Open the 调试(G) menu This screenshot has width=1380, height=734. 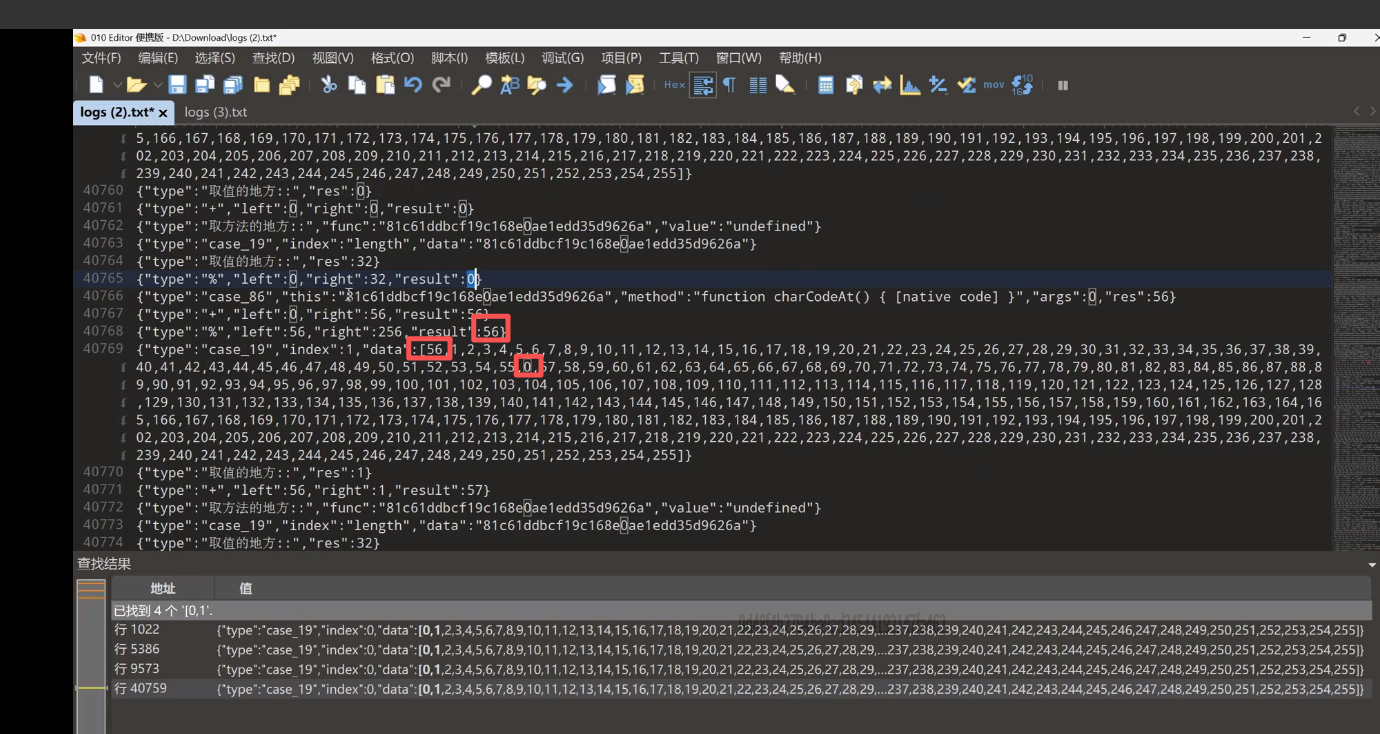[563, 58]
